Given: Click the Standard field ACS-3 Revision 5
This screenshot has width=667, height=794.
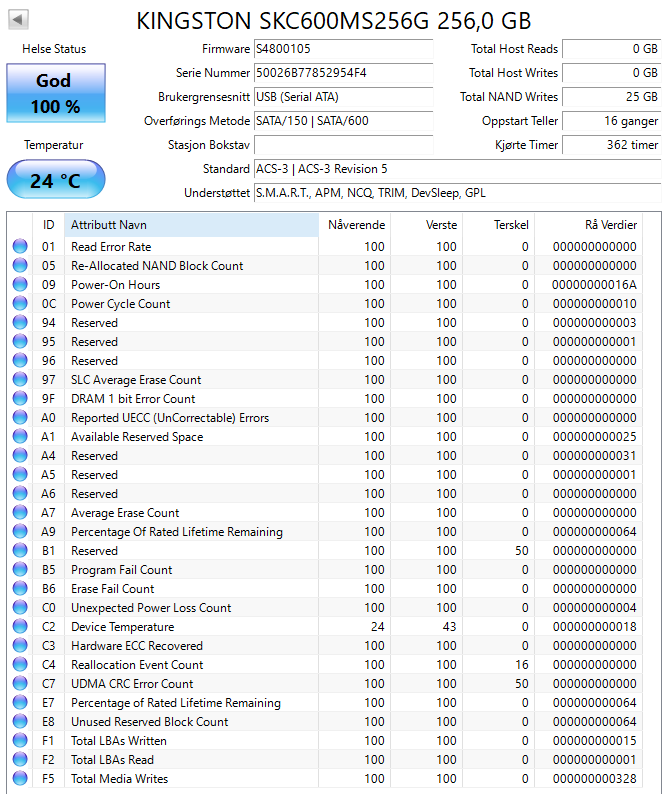Looking at the screenshot, I should point(457,169).
